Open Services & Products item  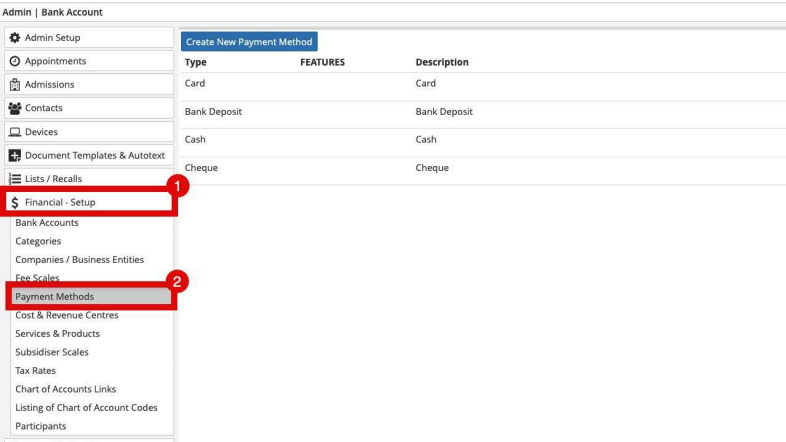tap(57, 334)
